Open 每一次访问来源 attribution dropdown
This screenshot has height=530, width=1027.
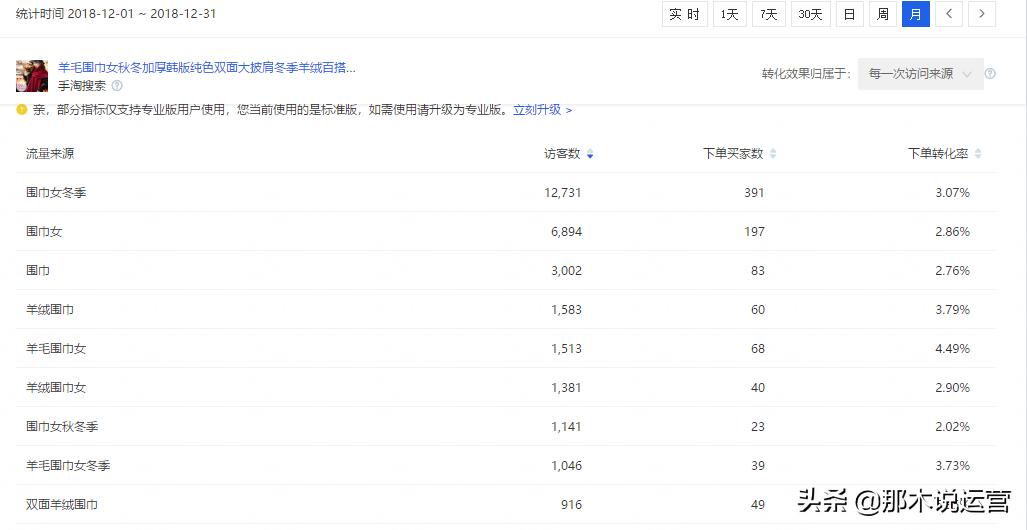coord(921,74)
